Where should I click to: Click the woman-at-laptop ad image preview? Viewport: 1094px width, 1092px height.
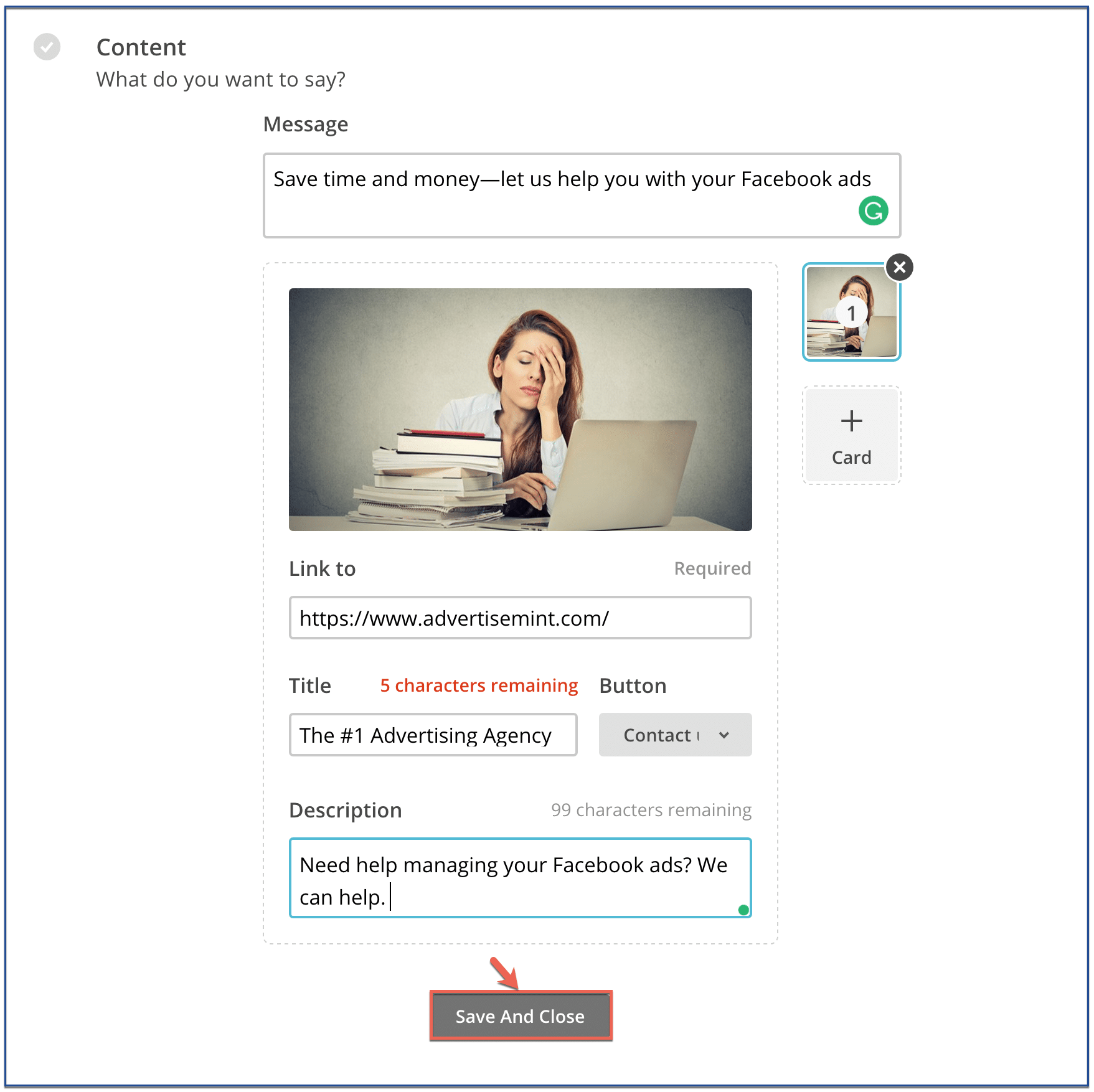[521, 407]
